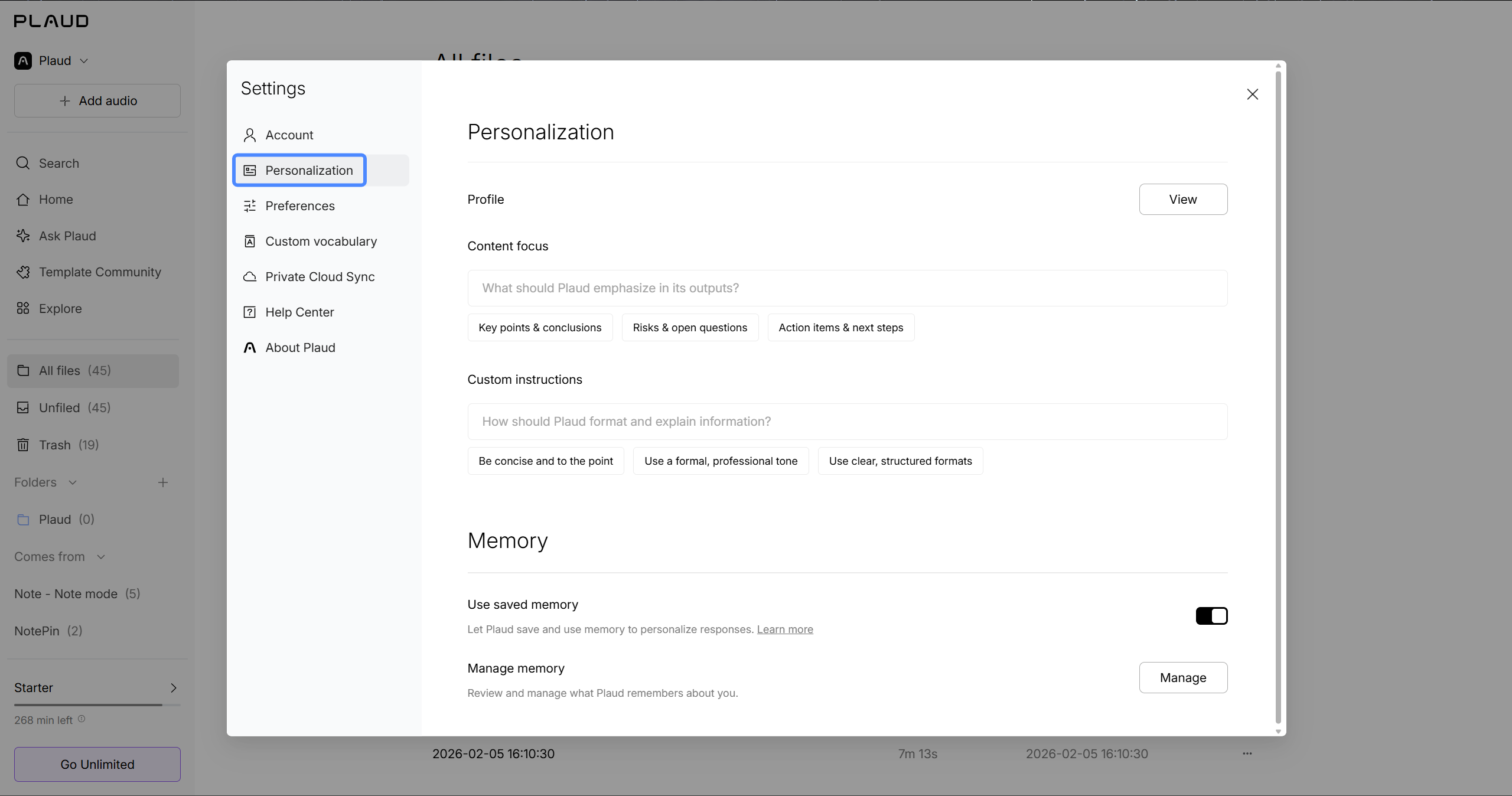Click the Home house icon
Screen dimensions: 1512x796
[x=23, y=200]
